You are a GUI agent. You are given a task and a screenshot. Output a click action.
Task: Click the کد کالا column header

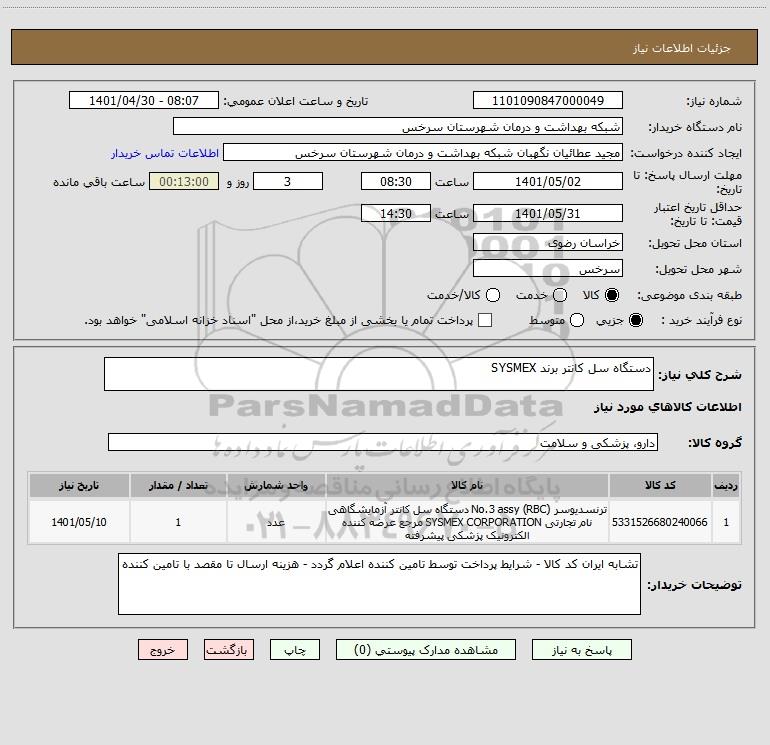click(660, 485)
